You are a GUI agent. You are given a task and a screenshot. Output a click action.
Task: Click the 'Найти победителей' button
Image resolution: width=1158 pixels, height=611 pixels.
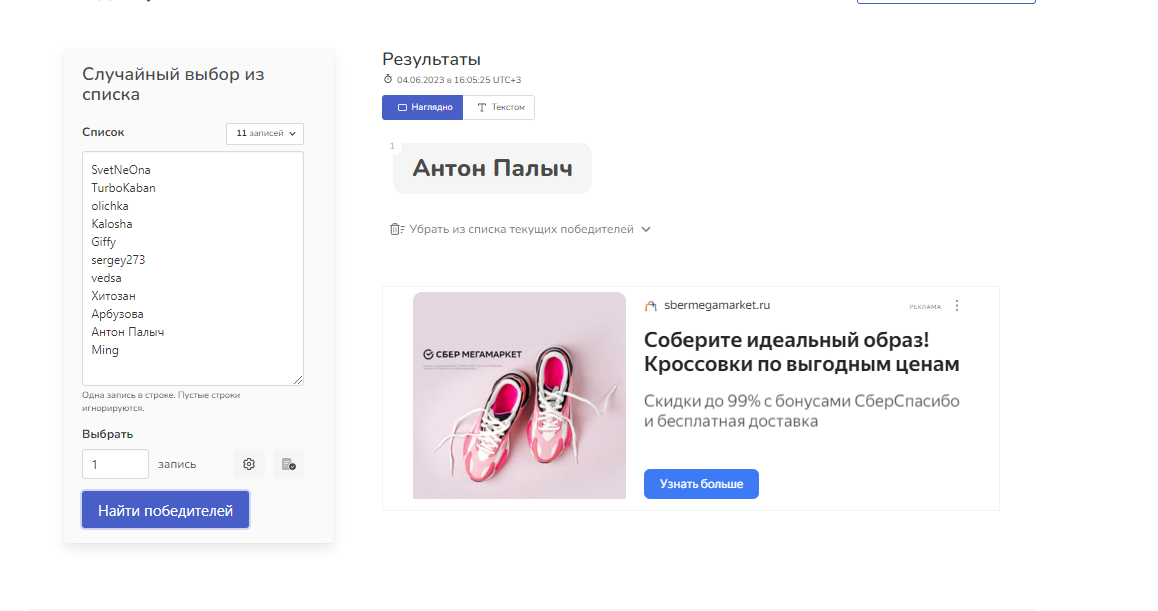tap(165, 511)
